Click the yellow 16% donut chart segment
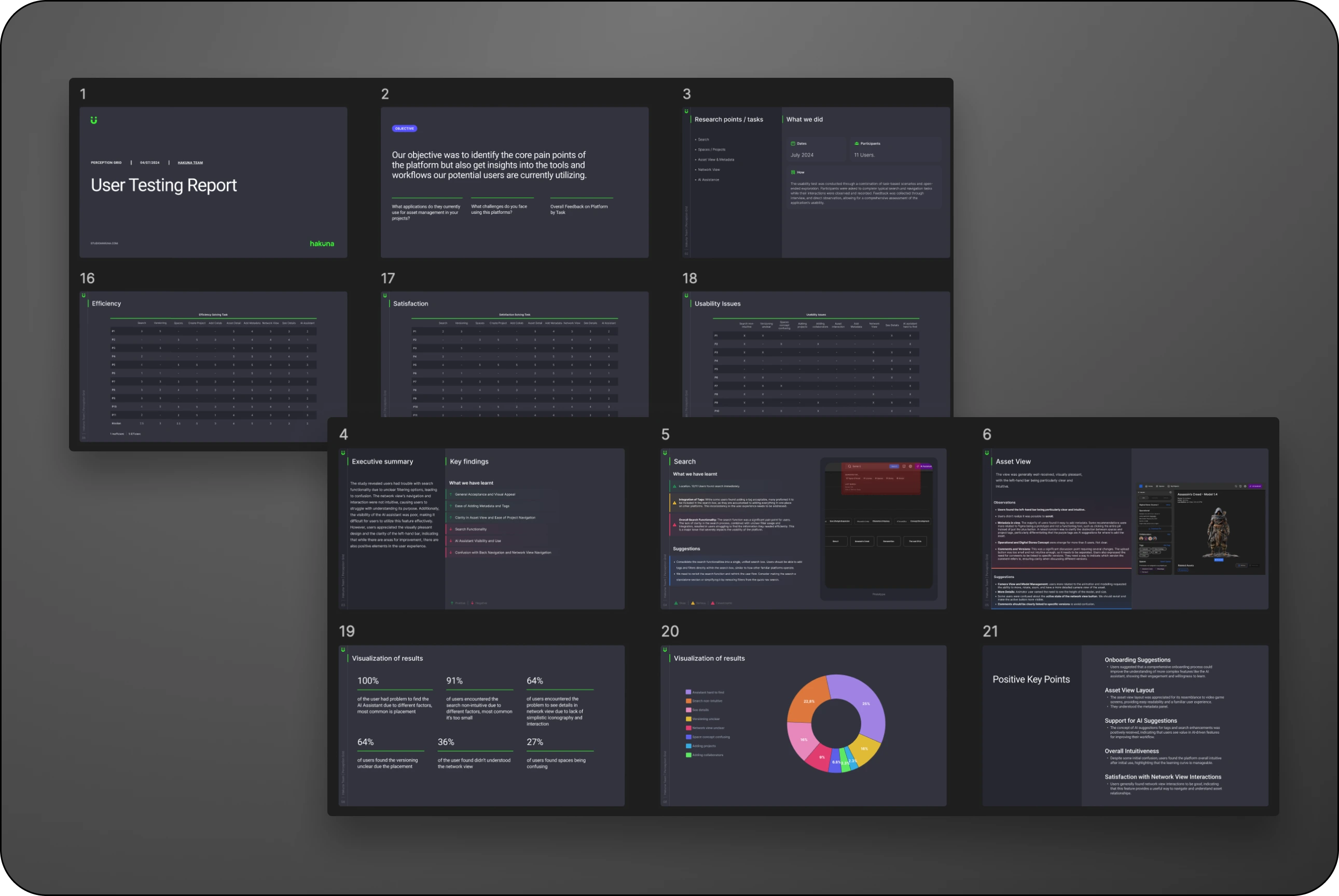This screenshot has height=896, width=1339. pyautogui.click(x=865, y=750)
